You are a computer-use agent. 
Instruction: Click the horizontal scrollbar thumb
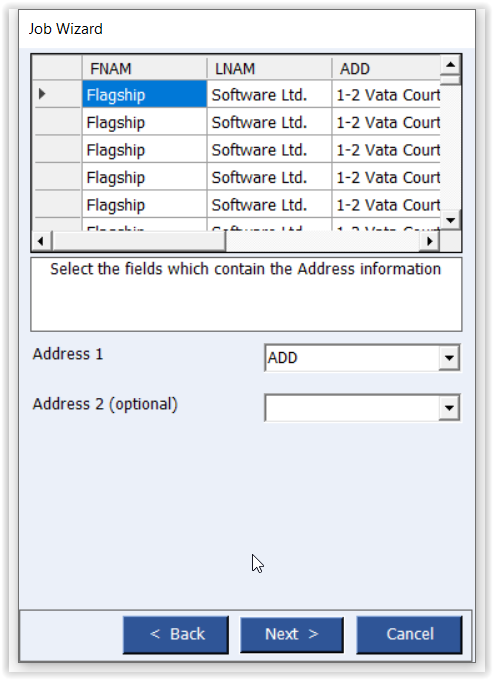pos(139,241)
